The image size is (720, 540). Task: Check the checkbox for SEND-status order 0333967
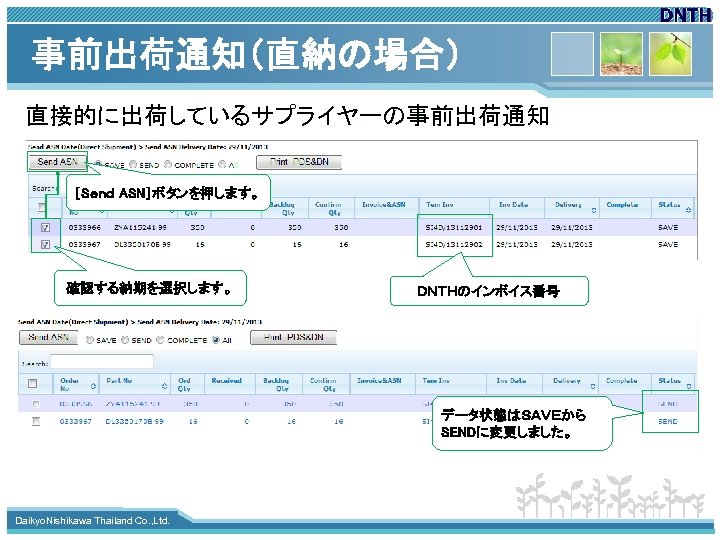click(36, 421)
